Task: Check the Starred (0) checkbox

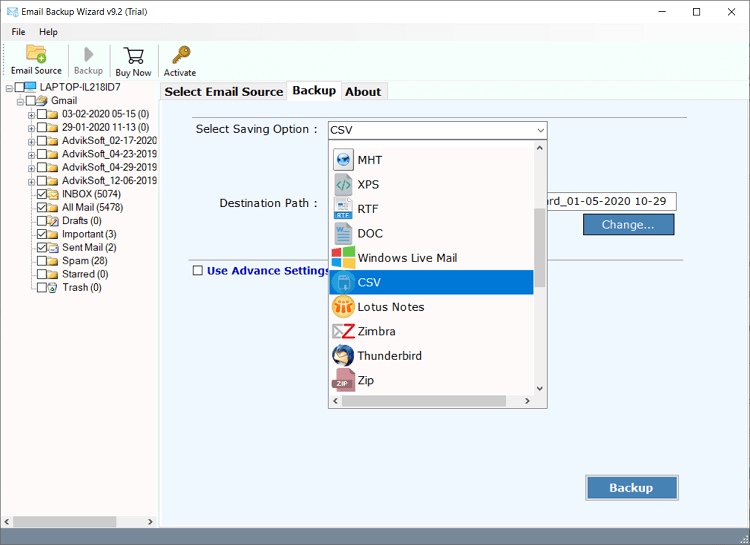Action: coord(42,274)
